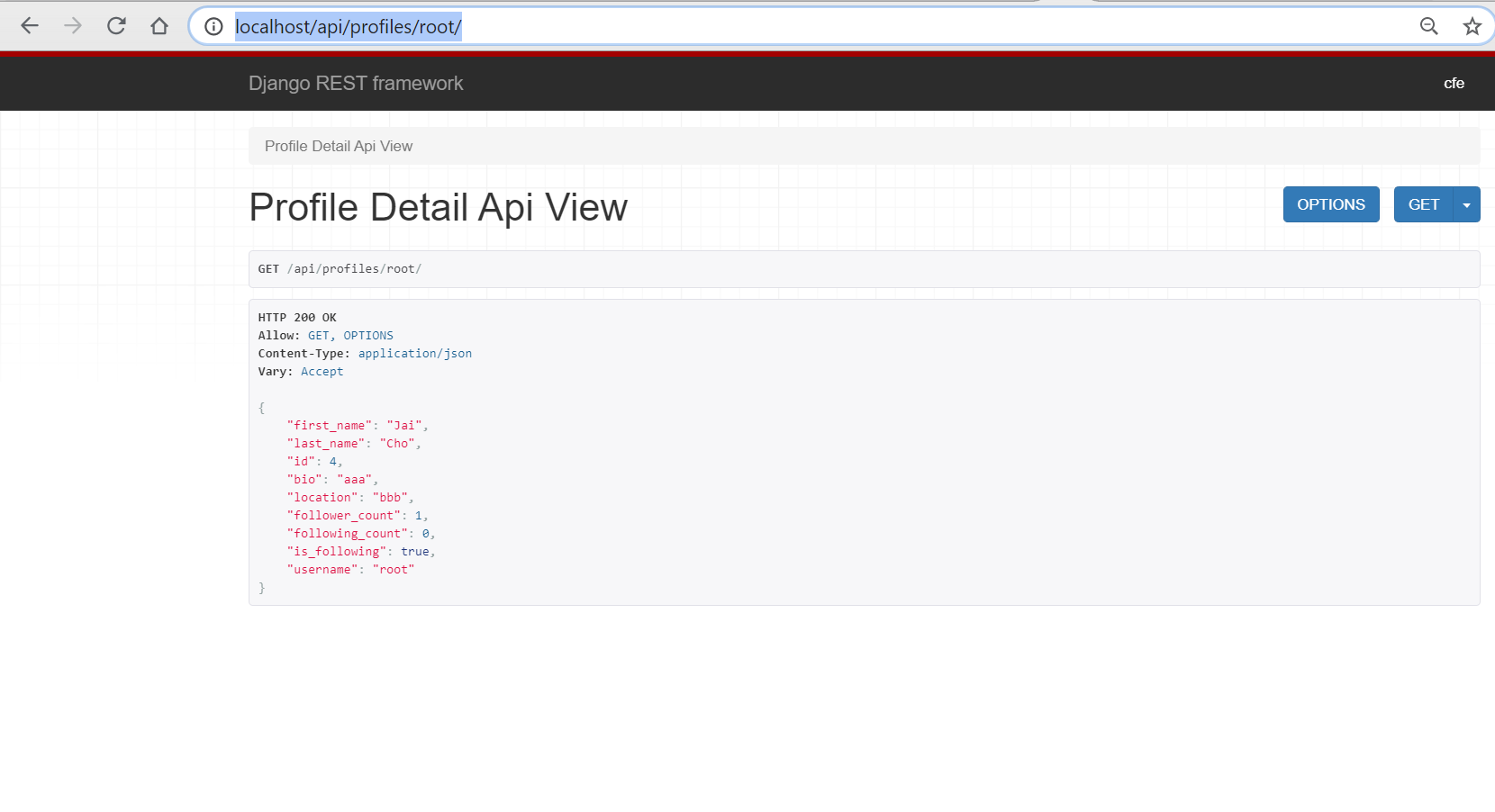
Task: Select the application/json content type value
Action: coord(415,354)
